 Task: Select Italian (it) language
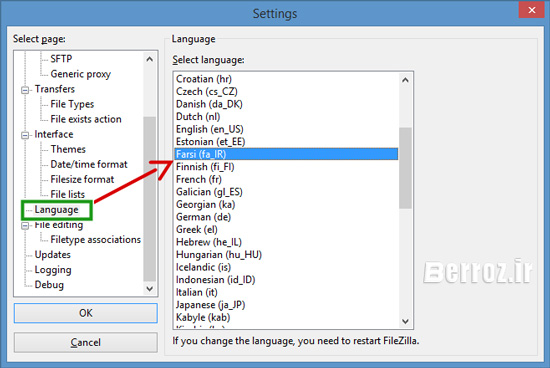tap(286, 293)
